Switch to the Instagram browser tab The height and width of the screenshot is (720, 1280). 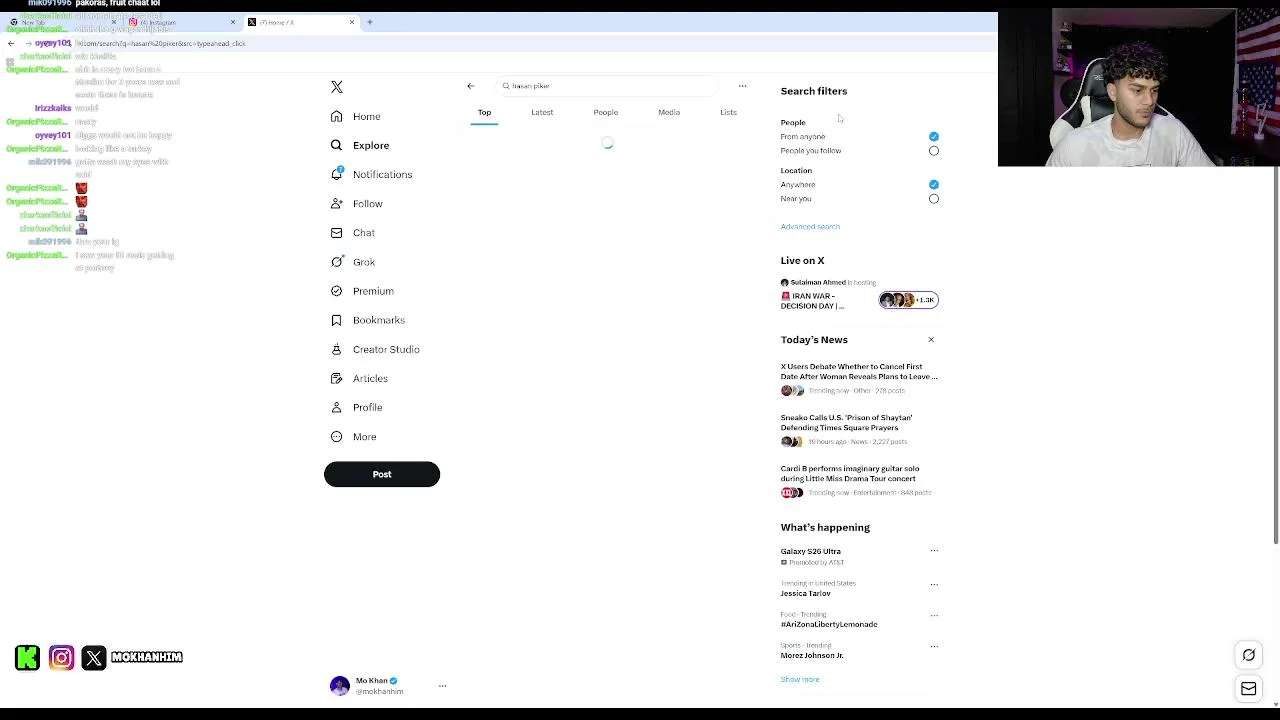coord(181,22)
